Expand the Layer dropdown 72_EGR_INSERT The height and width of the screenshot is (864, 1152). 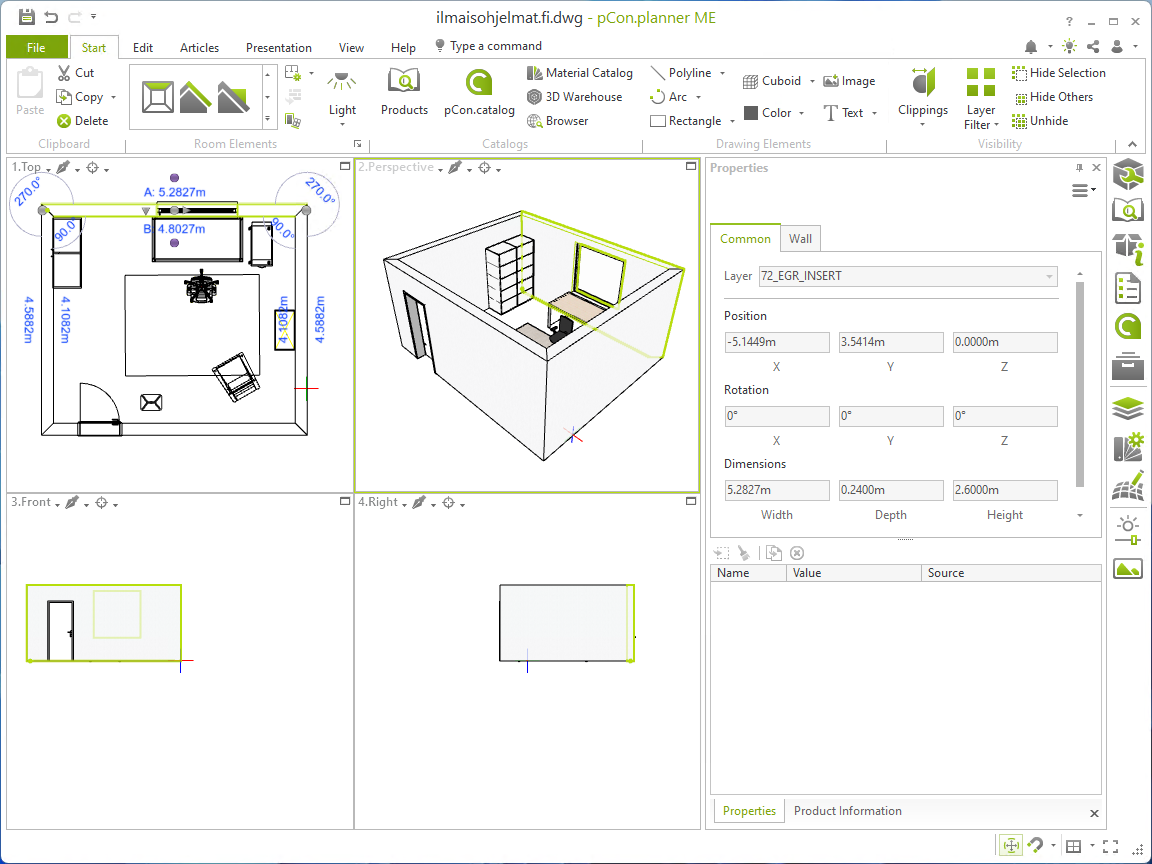point(1049,276)
